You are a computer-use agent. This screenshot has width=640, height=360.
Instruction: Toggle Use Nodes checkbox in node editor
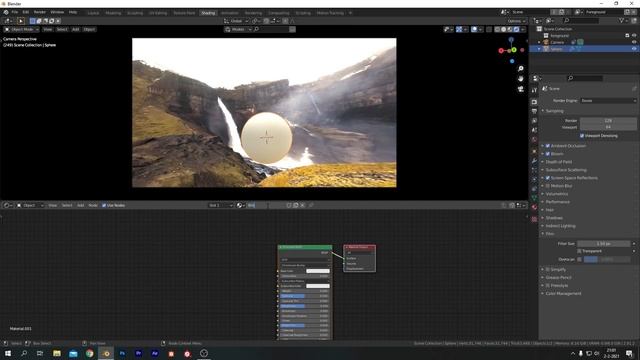pyautogui.click(x=104, y=205)
